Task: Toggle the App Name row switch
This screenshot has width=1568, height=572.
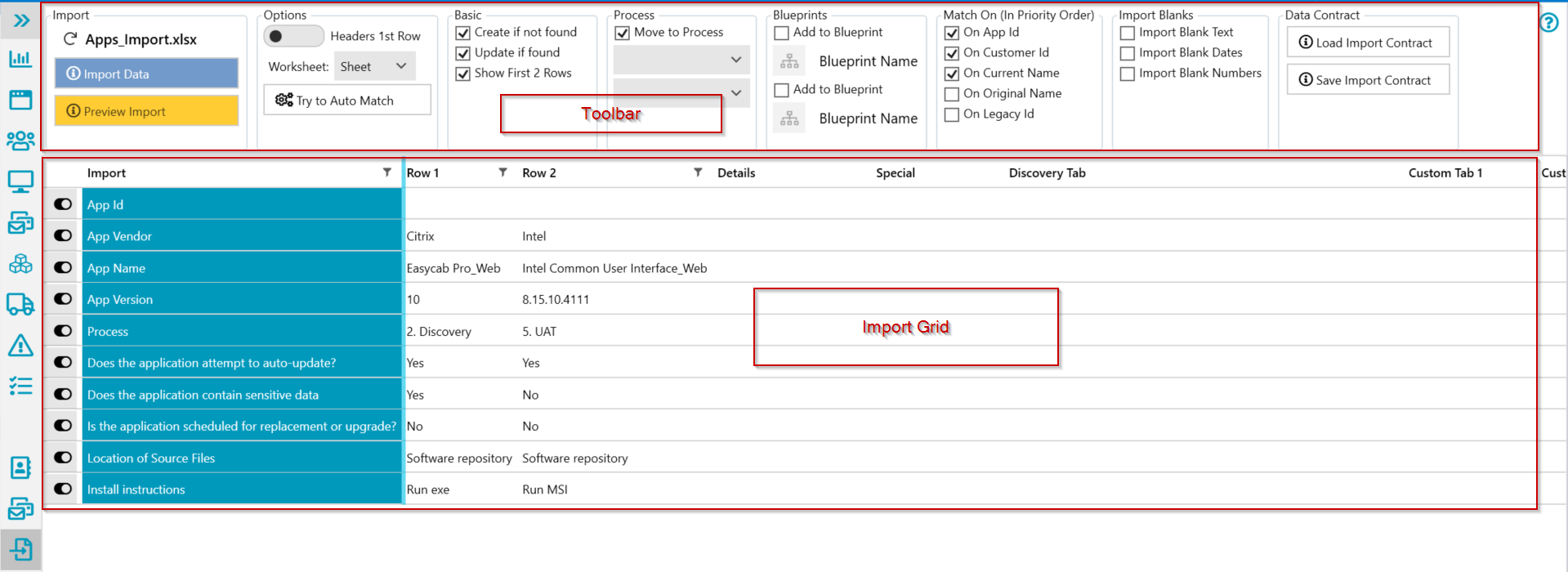Action: 63,267
